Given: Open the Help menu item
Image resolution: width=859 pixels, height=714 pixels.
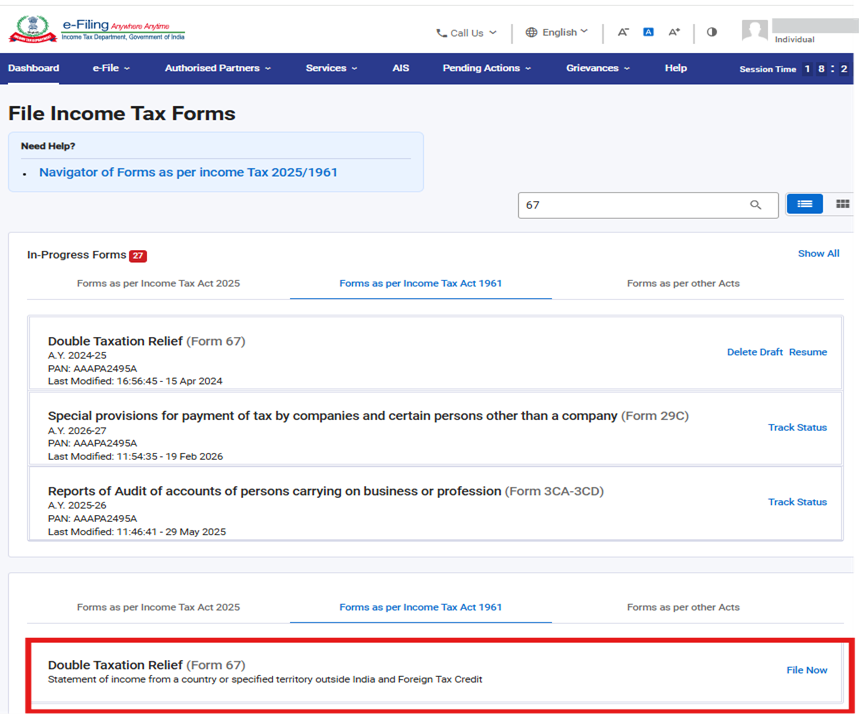Looking at the screenshot, I should pos(676,68).
